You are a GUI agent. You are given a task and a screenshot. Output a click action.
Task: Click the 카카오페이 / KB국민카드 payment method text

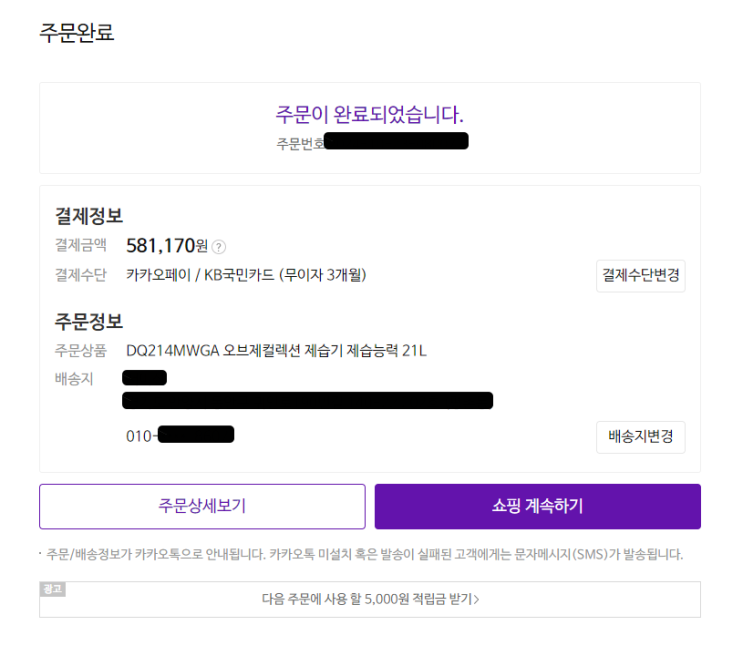tap(246, 275)
